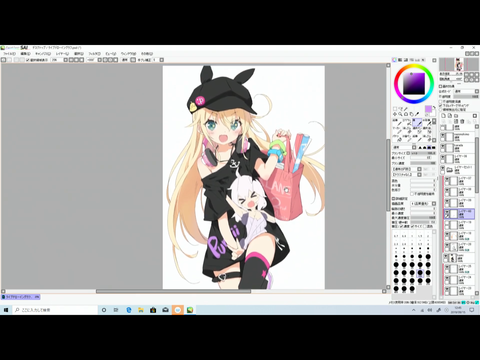Image resolution: width=480 pixels, height=360 pixels.
Task: Toggle keep opacity checkbox under blending sliders
Action: tap(412, 194)
